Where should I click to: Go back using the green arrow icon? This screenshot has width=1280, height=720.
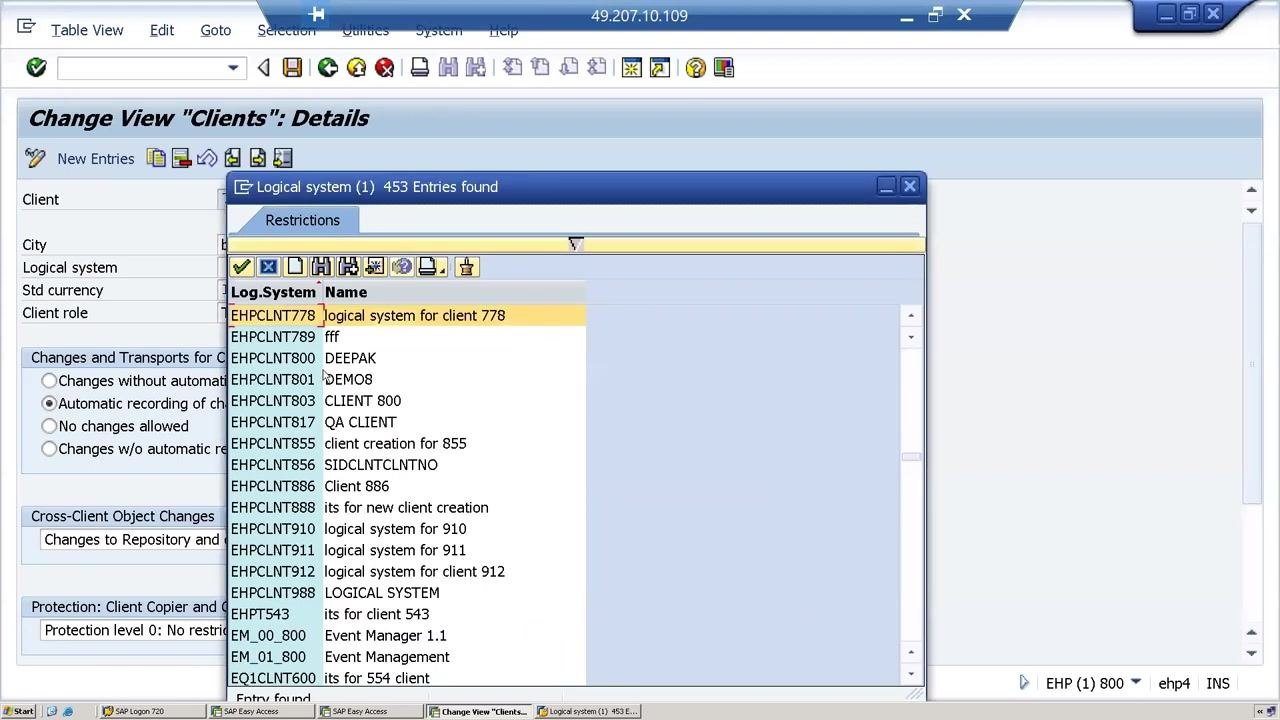pos(327,68)
